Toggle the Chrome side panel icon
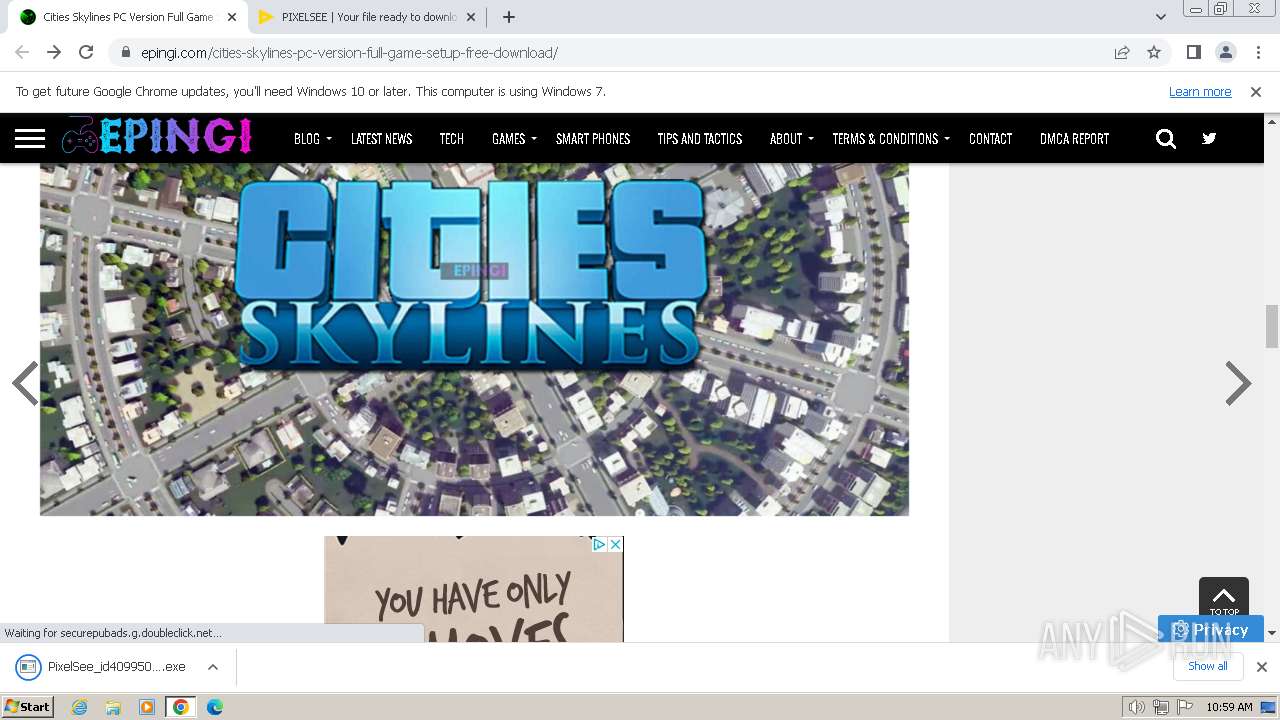The width and height of the screenshot is (1280, 720). click(x=1193, y=52)
